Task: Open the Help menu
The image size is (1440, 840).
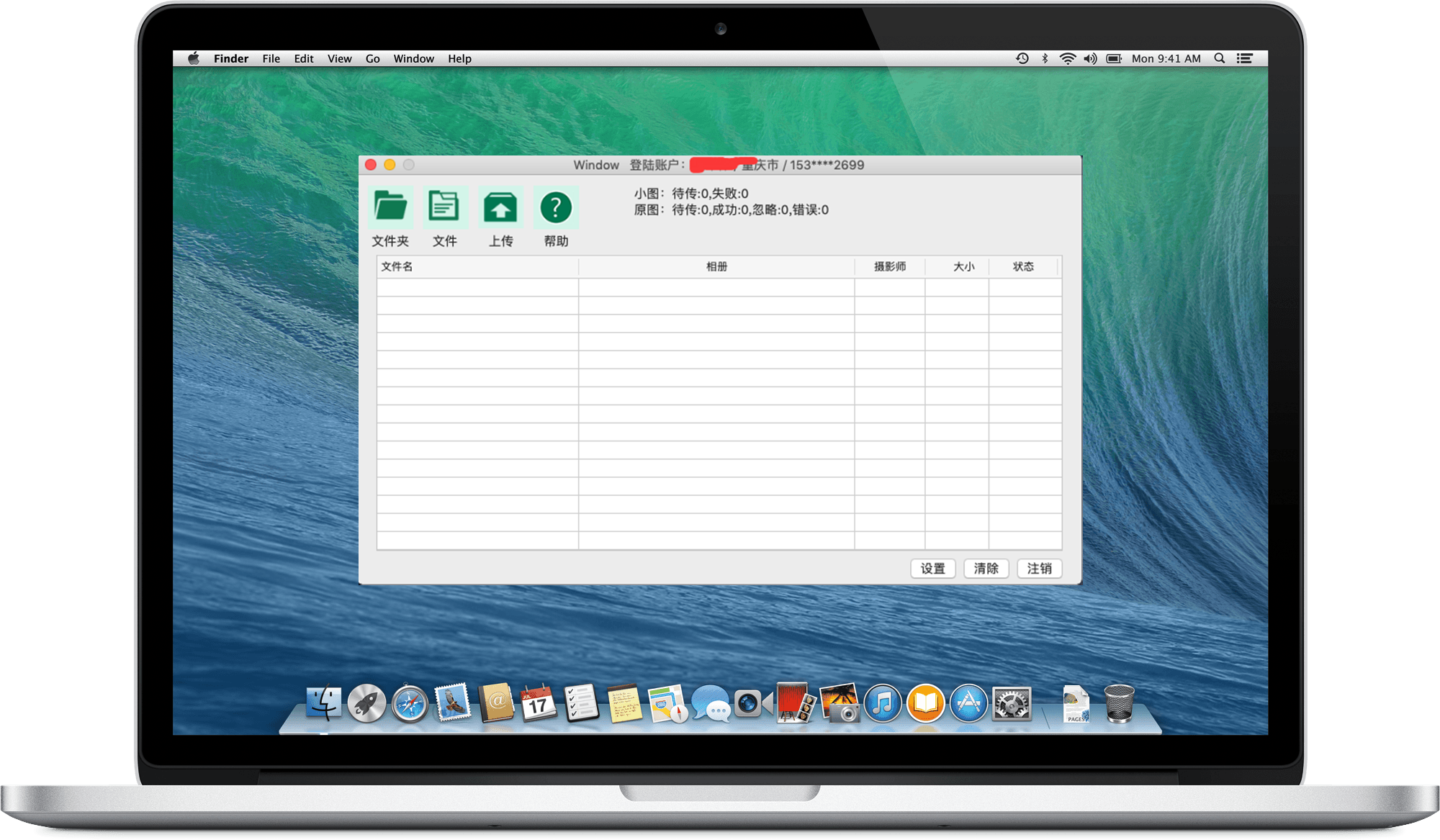Action: pyautogui.click(x=459, y=58)
